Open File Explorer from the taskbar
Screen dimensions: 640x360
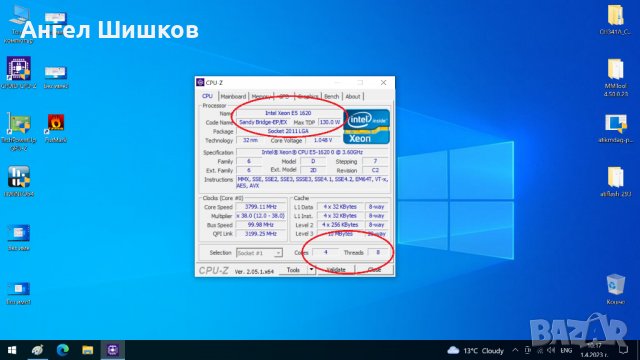(87, 350)
